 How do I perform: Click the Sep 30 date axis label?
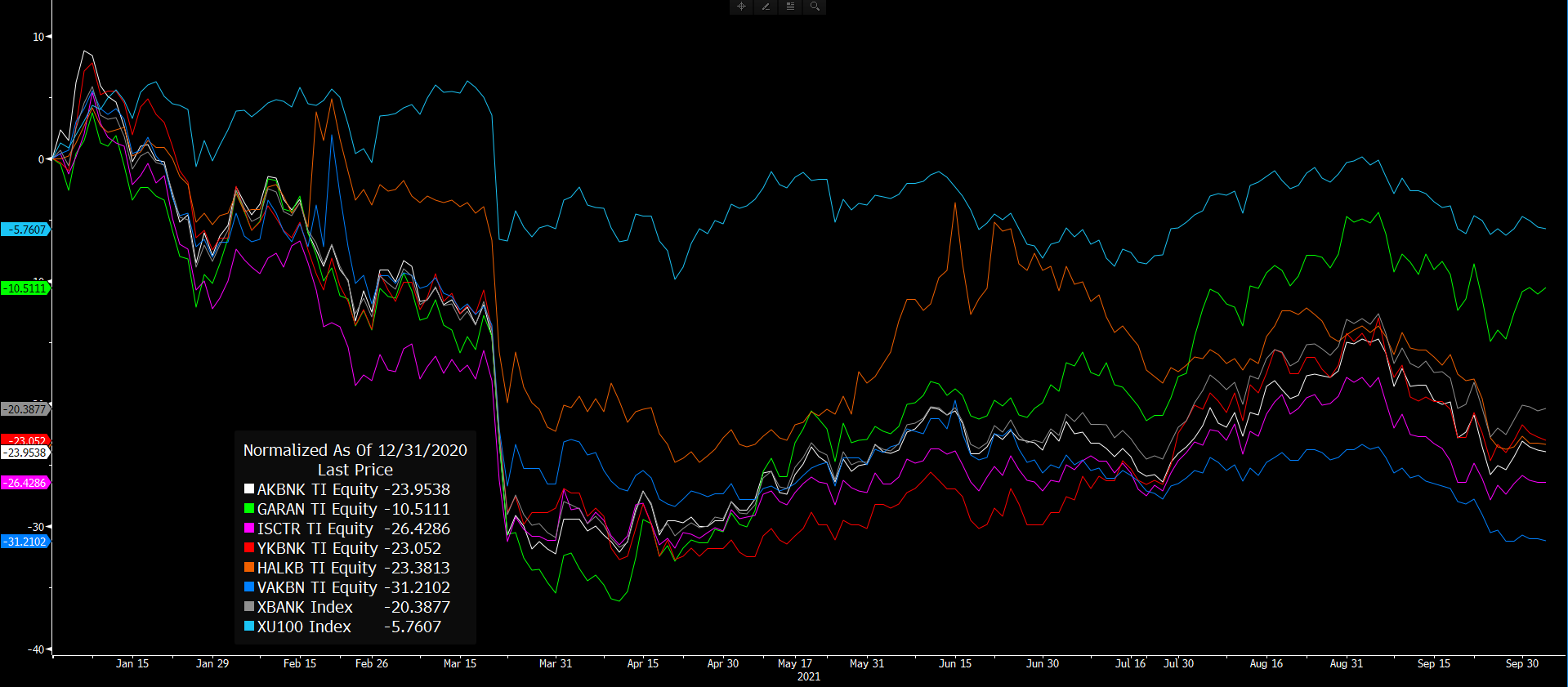[x=1521, y=663]
